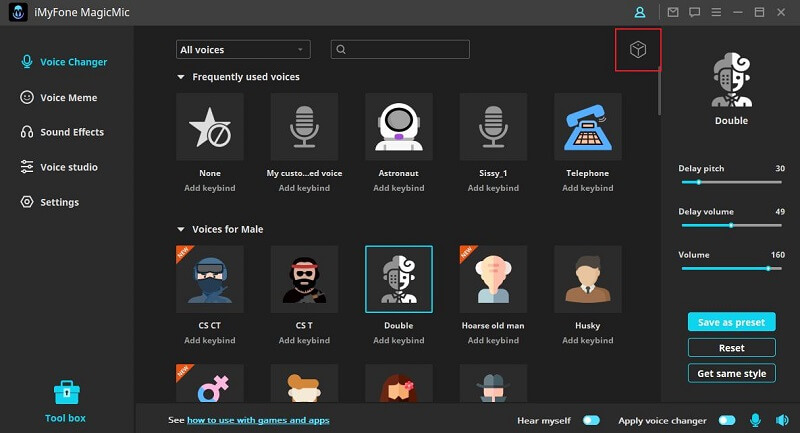This screenshot has width=800, height=433.
Task: Open the hamburger menu icon
Action: (x=716, y=12)
